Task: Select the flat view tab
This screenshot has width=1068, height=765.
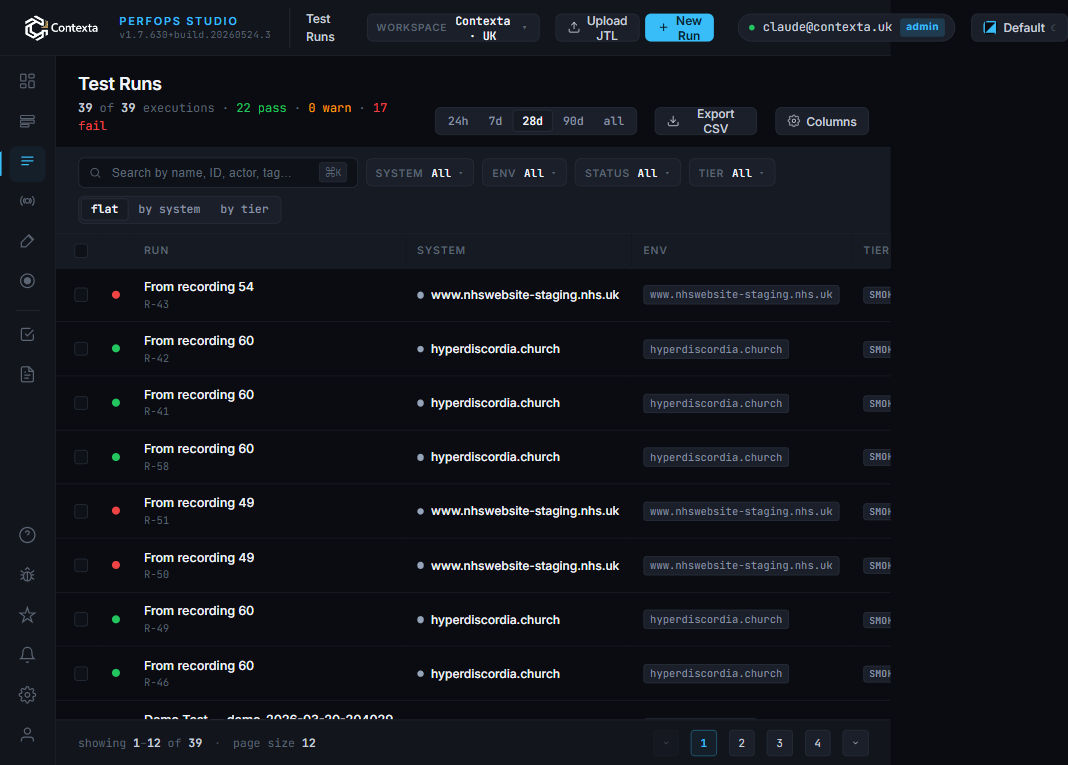Action: click(104, 209)
